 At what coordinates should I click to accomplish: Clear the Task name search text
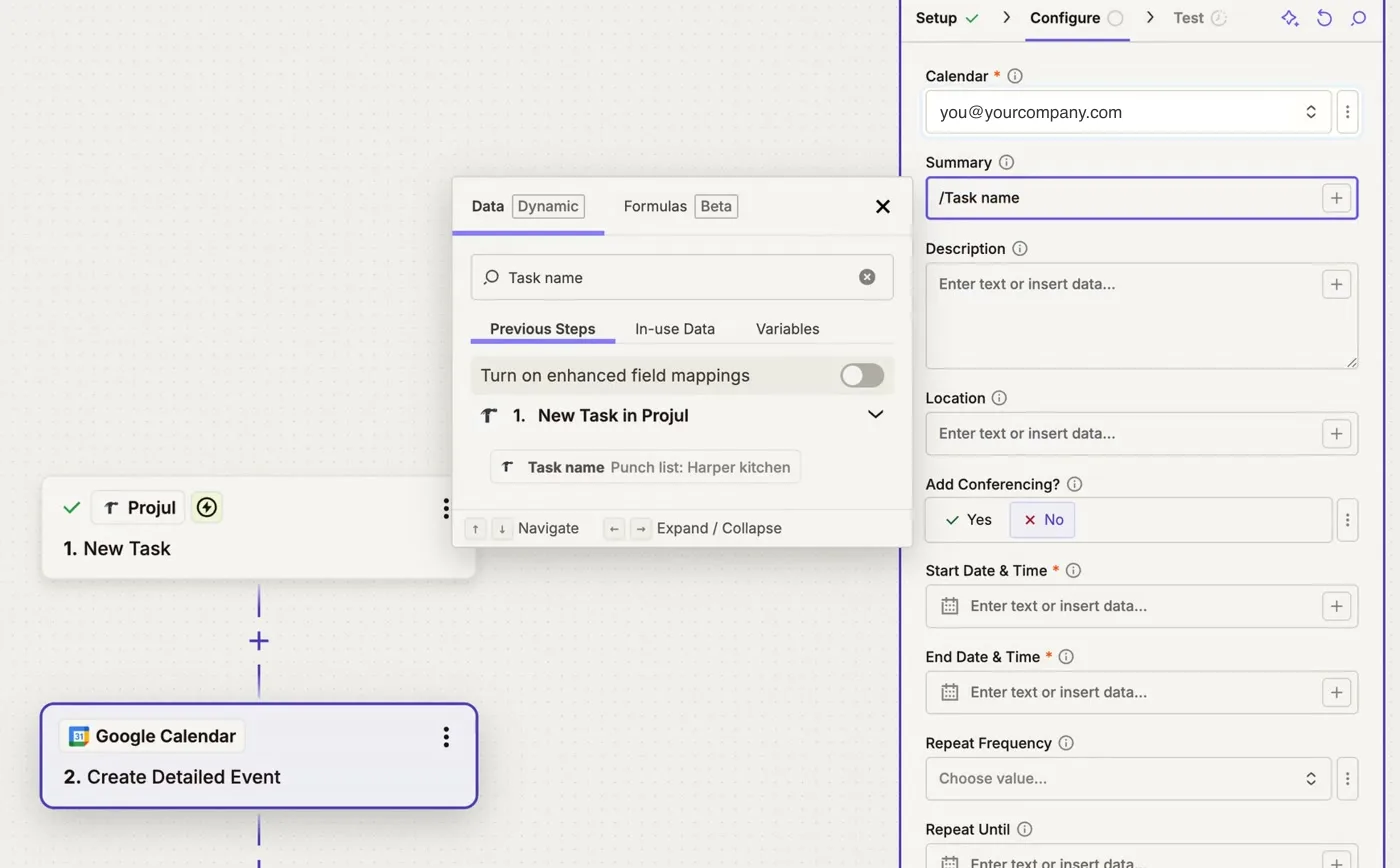[x=867, y=277]
